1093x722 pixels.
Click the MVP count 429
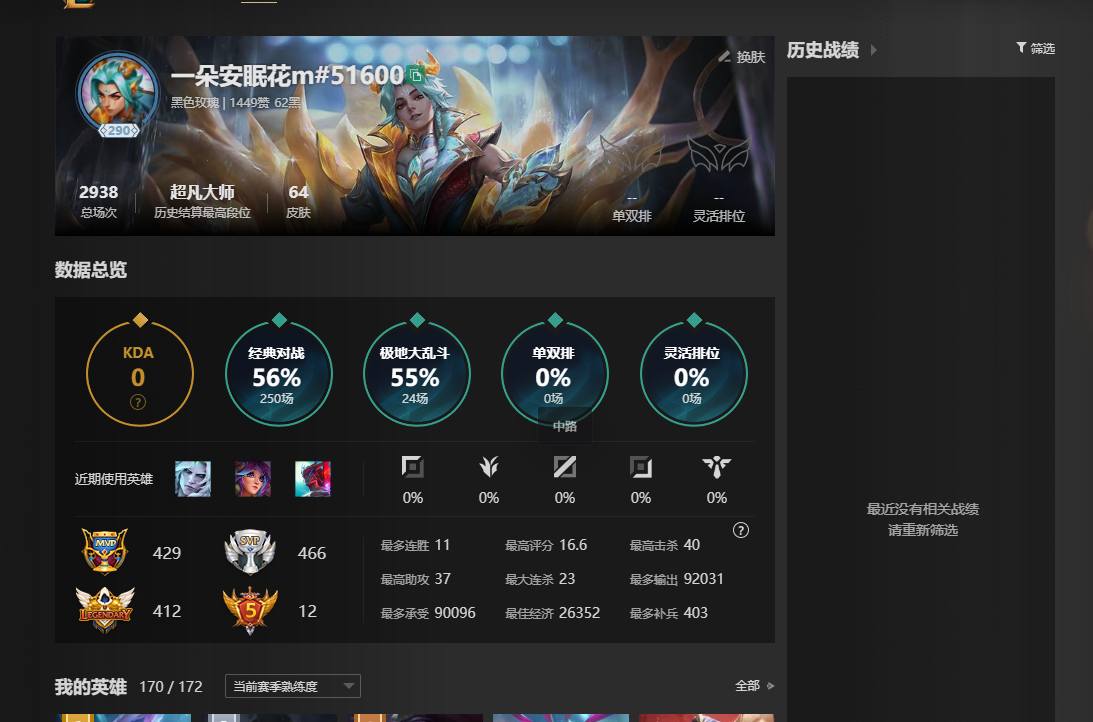(167, 553)
